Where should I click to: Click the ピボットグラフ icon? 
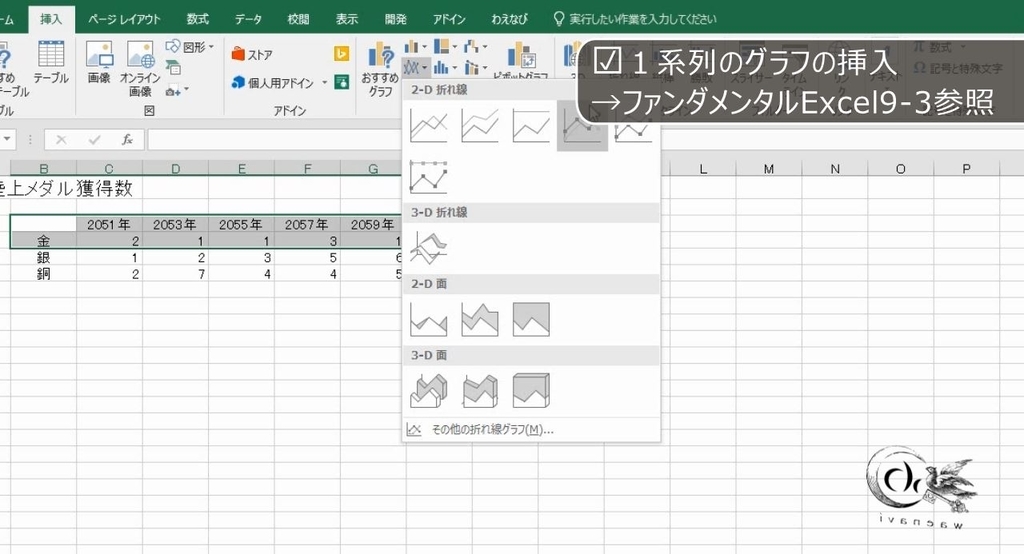coord(520,61)
